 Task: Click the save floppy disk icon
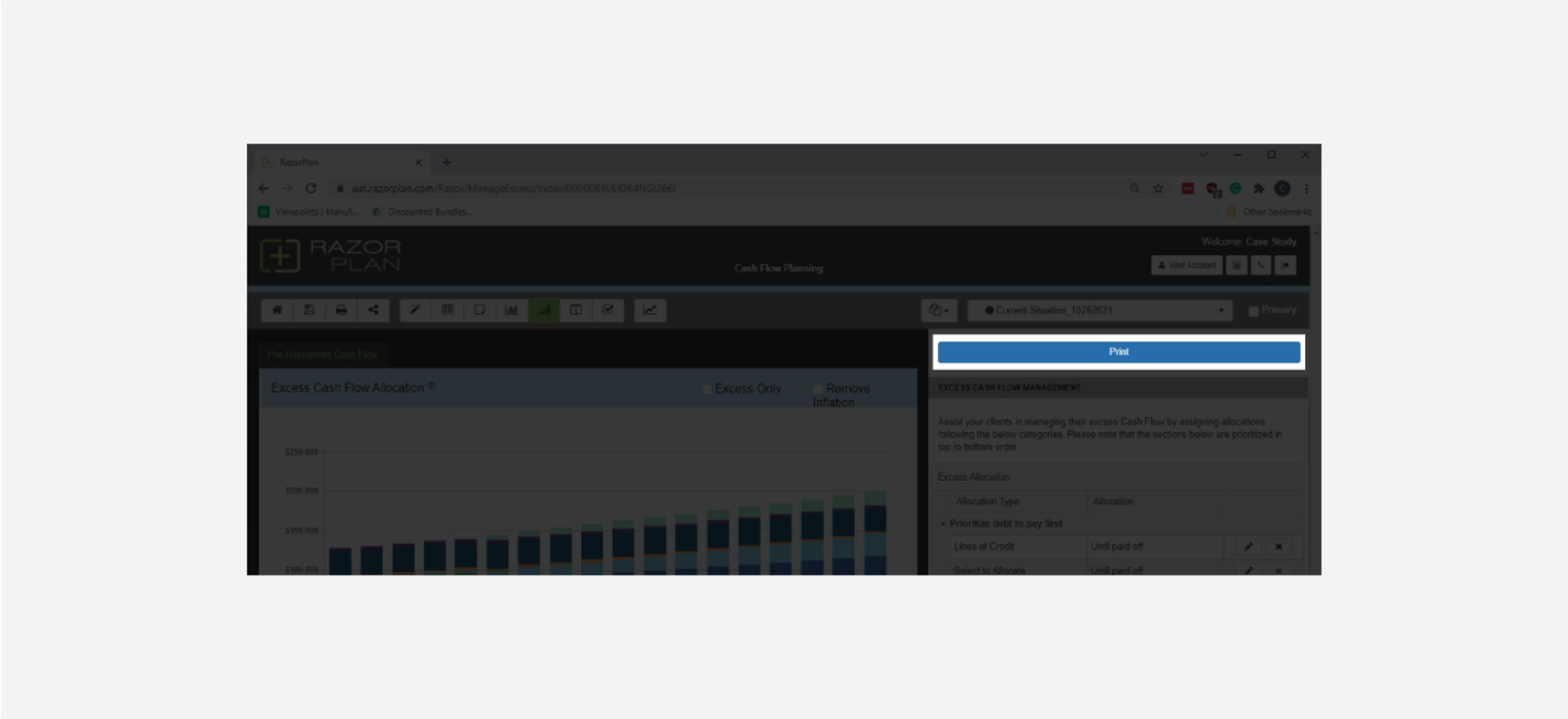[x=309, y=310]
